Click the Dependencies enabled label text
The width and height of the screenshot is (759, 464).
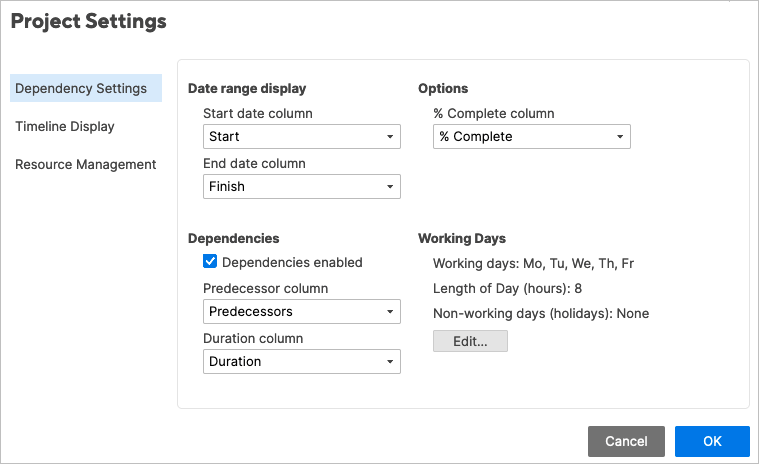pyautogui.click(x=292, y=262)
